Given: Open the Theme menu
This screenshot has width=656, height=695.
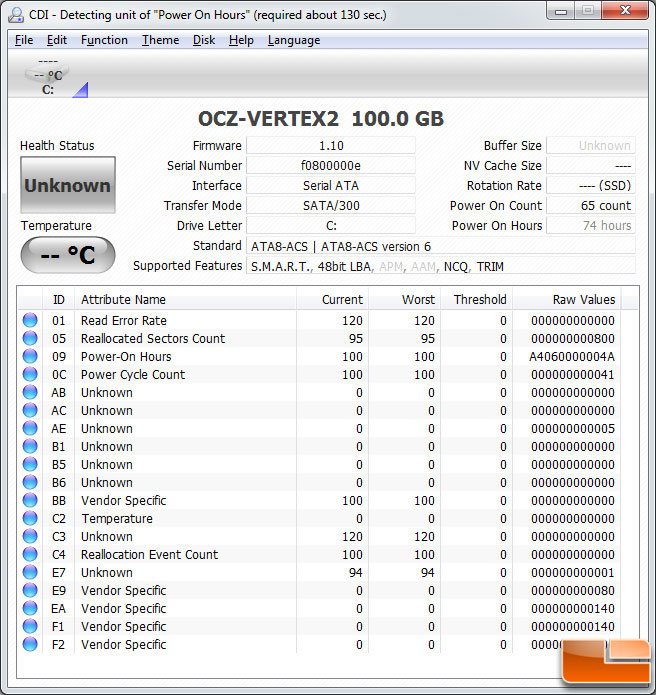Looking at the screenshot, I should click(x=160, y=40).
